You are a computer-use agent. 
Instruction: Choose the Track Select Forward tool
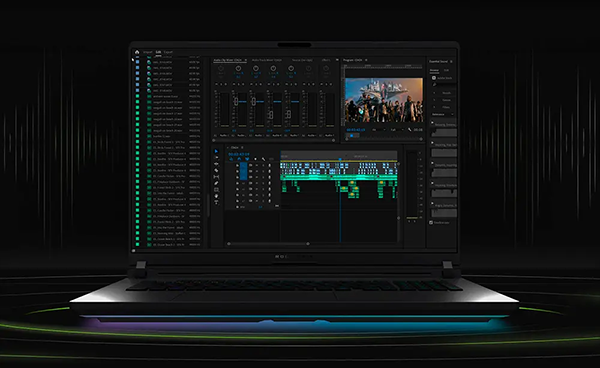(x=217, y=157)
